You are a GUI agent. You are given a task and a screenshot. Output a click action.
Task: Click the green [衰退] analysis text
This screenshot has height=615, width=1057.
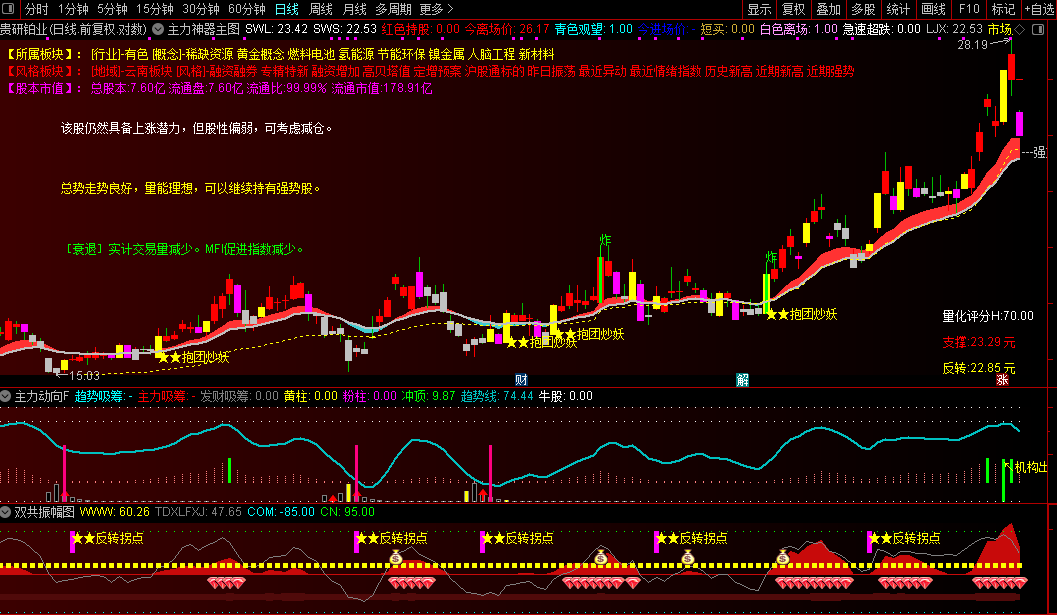pos(185,250)
